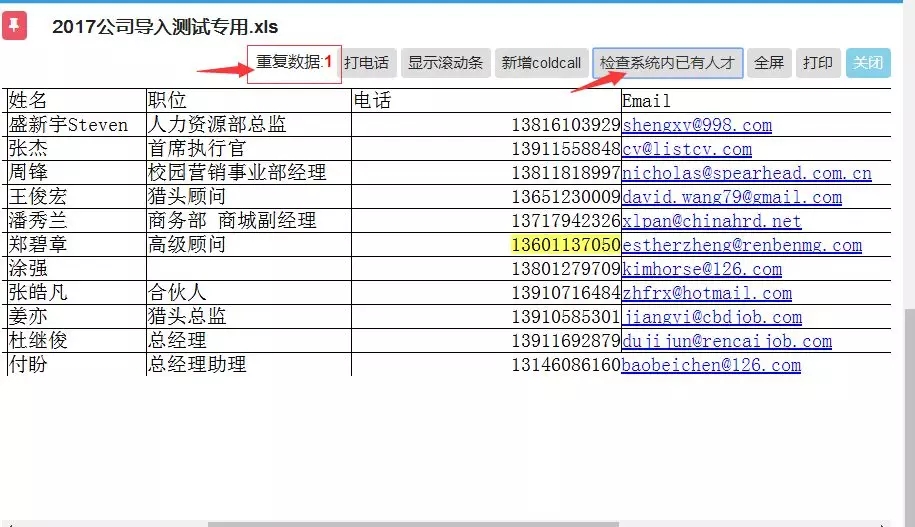Select name cell 杜继俊
Viewport: 915px width, 527px height.
tap(76, 340)
